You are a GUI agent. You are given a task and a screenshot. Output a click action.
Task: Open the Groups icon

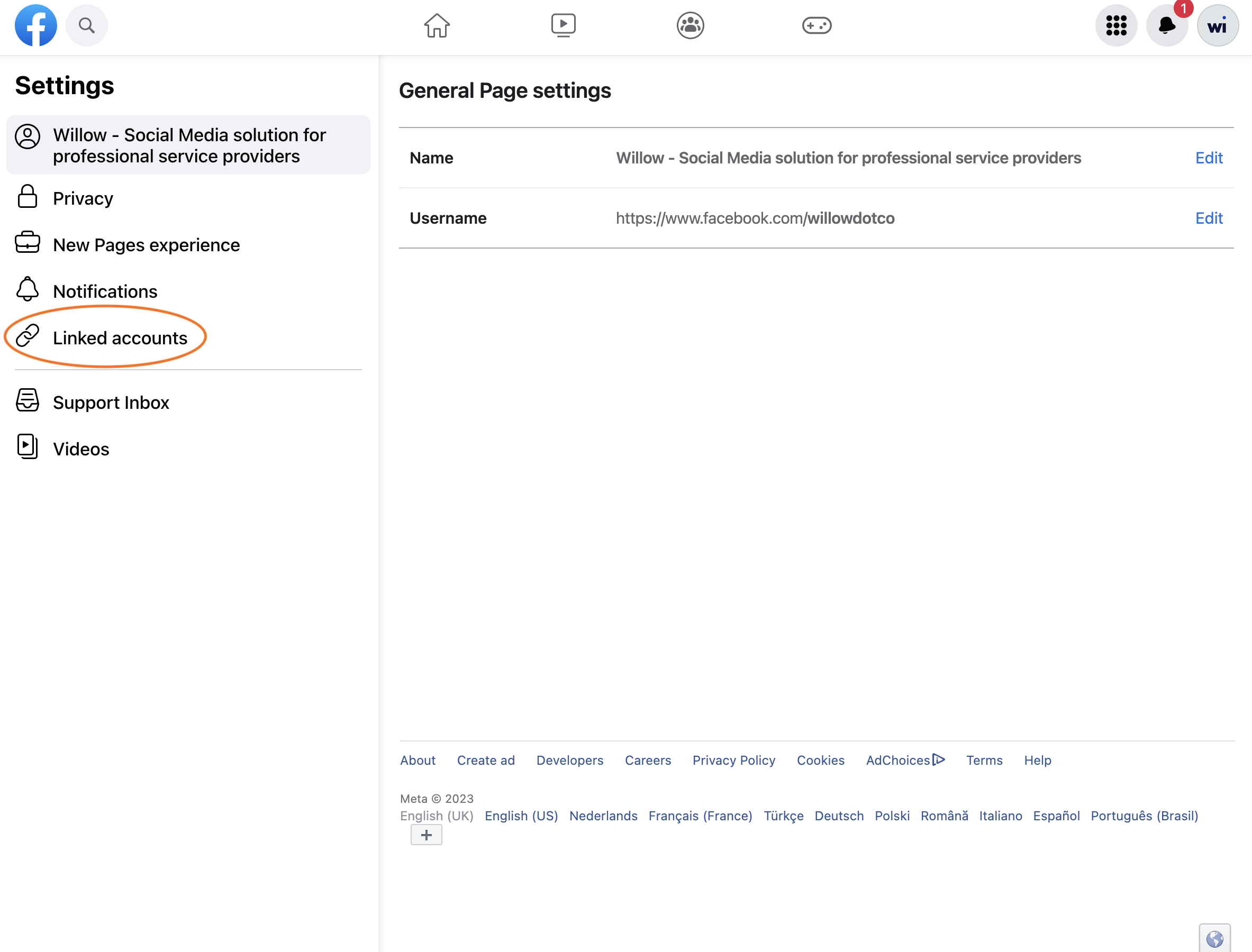[690, 25]
